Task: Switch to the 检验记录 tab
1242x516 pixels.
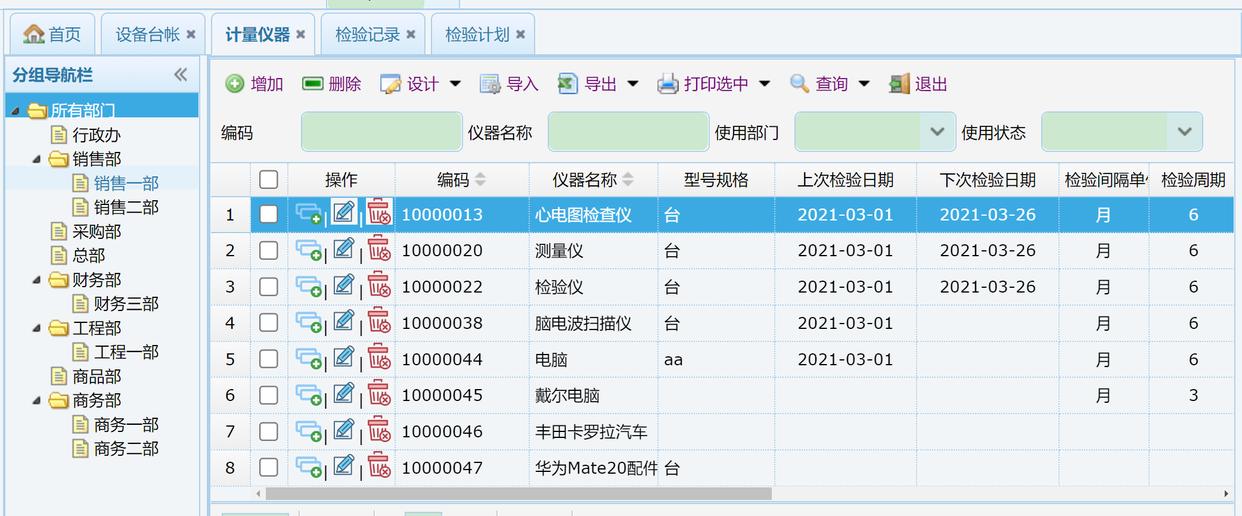Action: click(367, 34)
